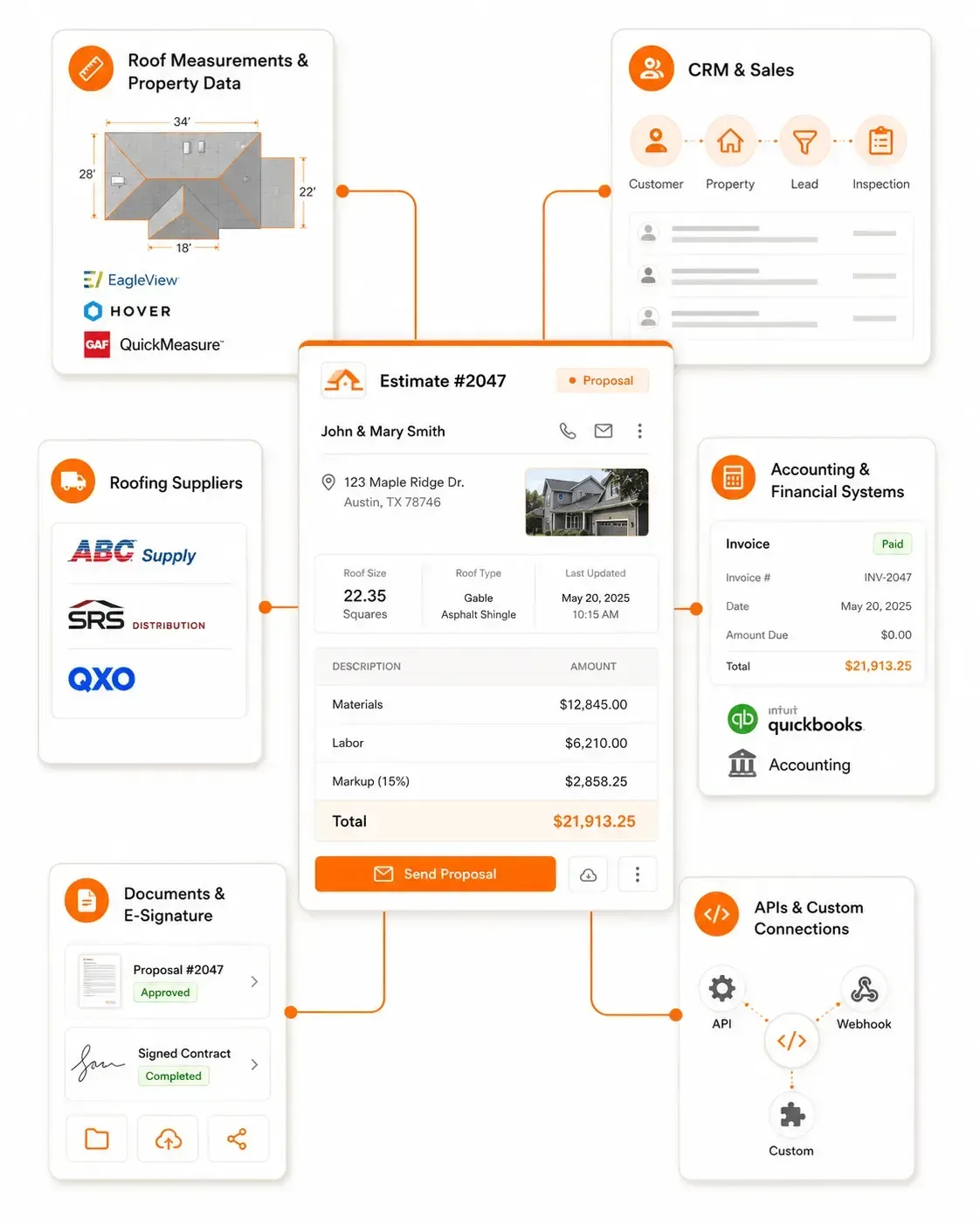Click the Webhook icon
This screenshot has height=1225, width=980.
pos(864,989)
